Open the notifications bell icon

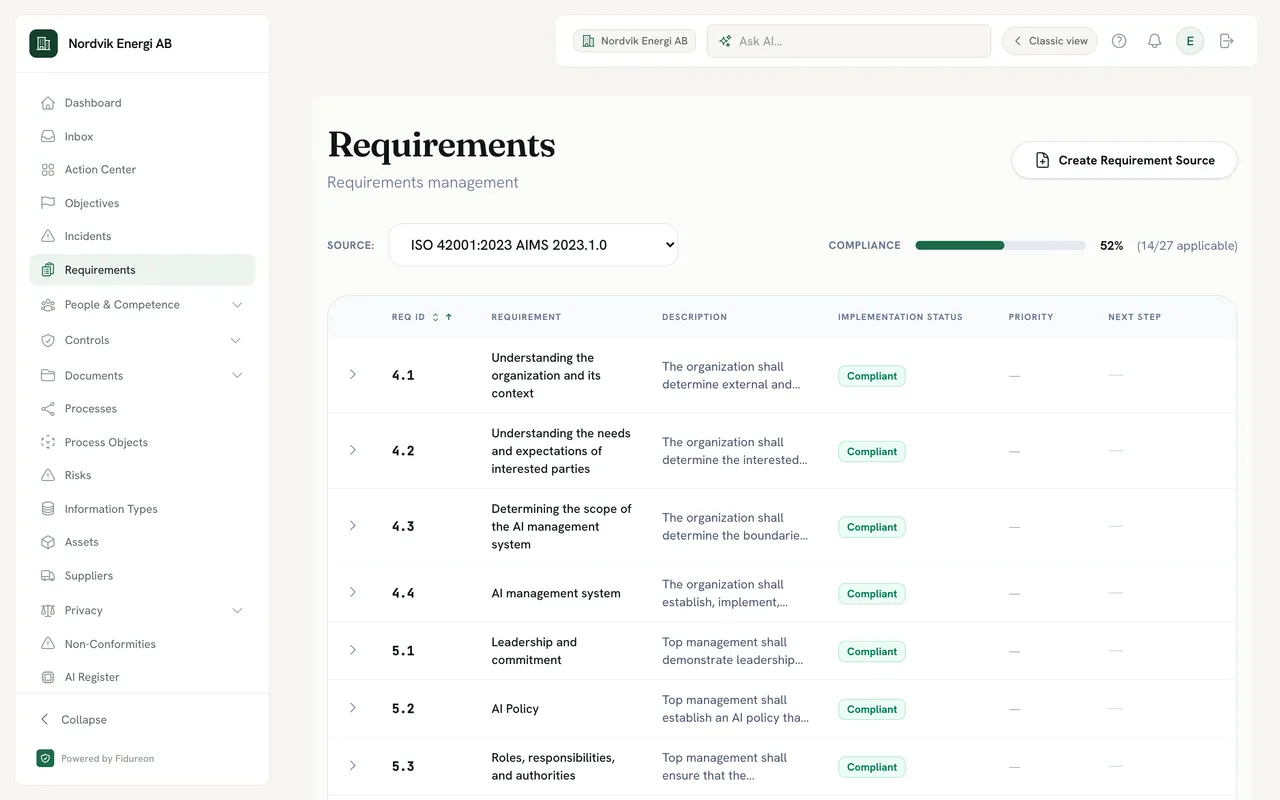(x=1154, y=41)
